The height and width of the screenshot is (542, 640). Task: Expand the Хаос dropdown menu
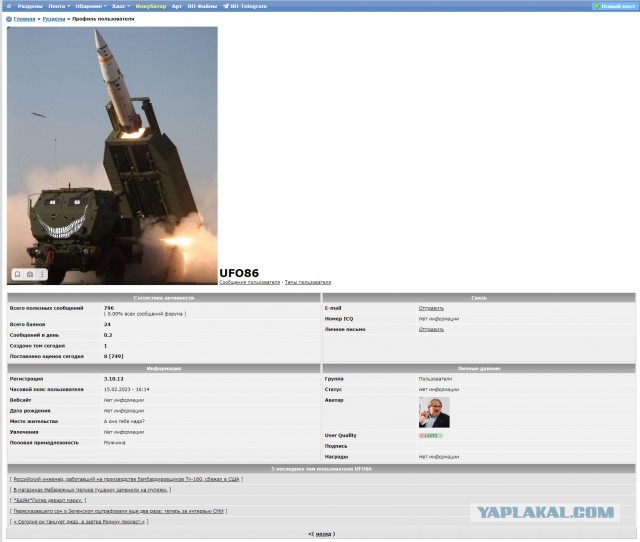121,6
